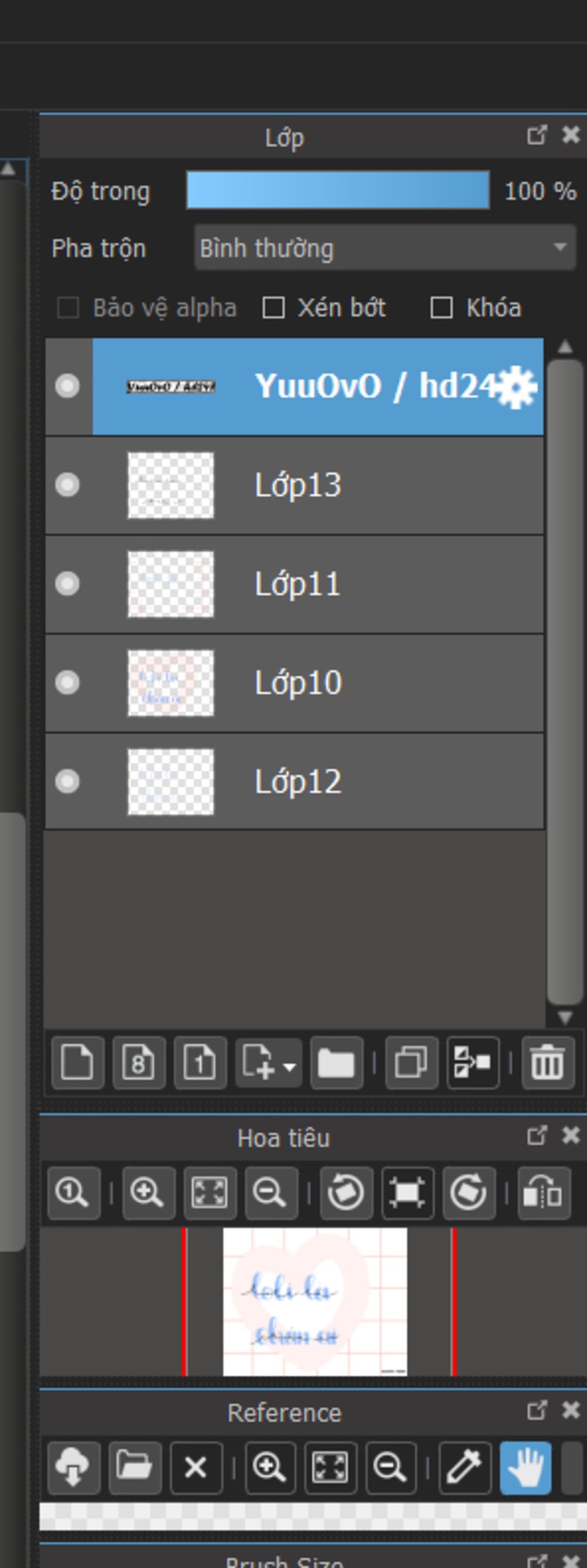587x1568 pixels.
Task: Add a new 1-bit layer
Action: click(x=200, y=1063)
